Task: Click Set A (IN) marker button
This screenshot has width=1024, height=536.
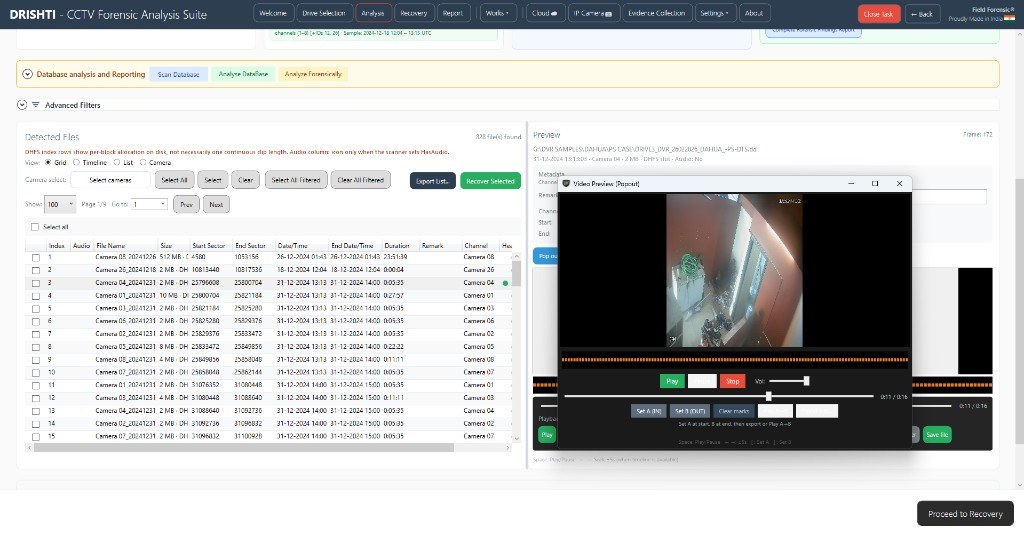Action: point(648,411)
